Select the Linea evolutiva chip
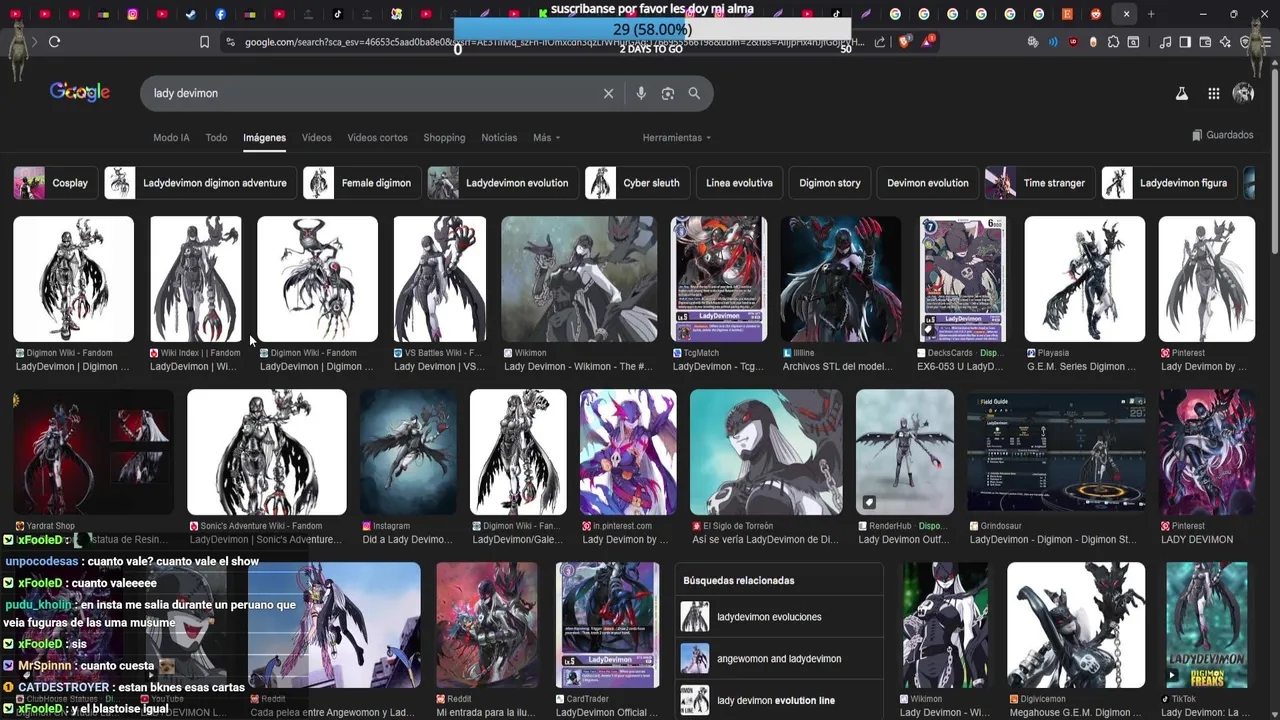This screenshot has height=720, width=1280. pos(739,183)
